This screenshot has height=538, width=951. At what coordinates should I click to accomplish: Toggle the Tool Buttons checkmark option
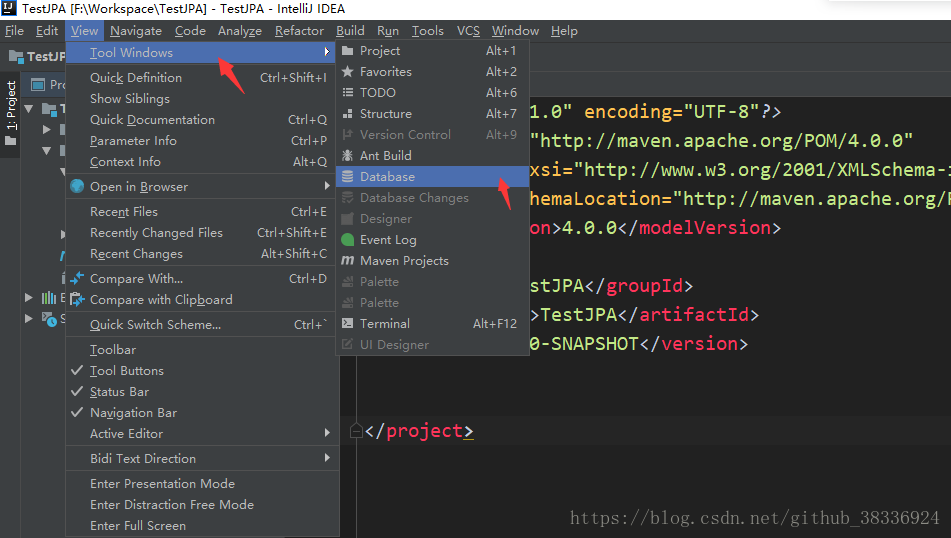pyautogui.click(x=202, y=371)
